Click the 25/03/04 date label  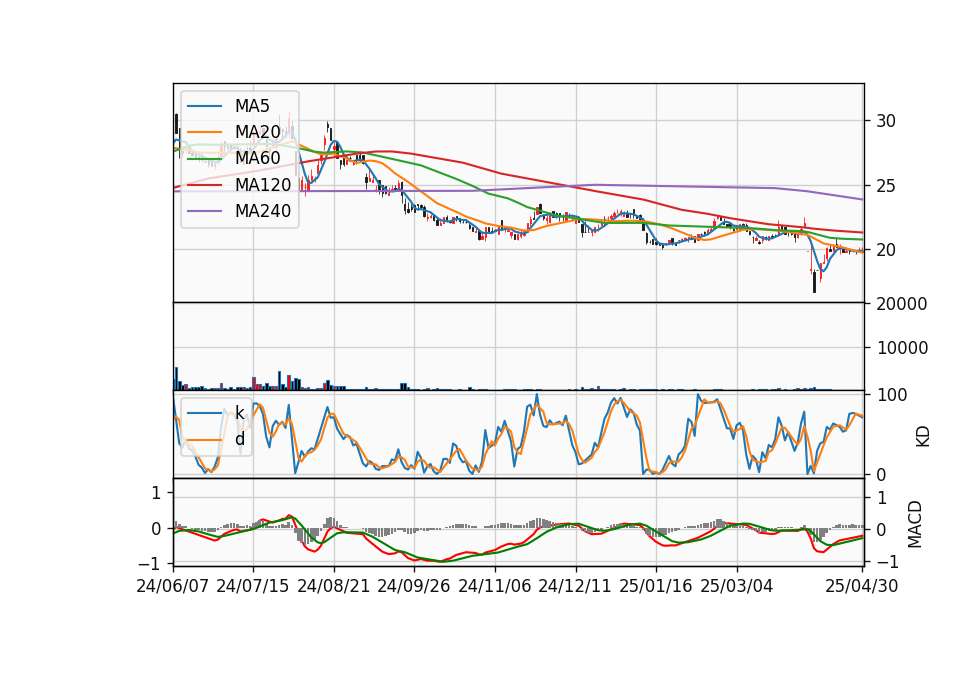tap(737, 586)
